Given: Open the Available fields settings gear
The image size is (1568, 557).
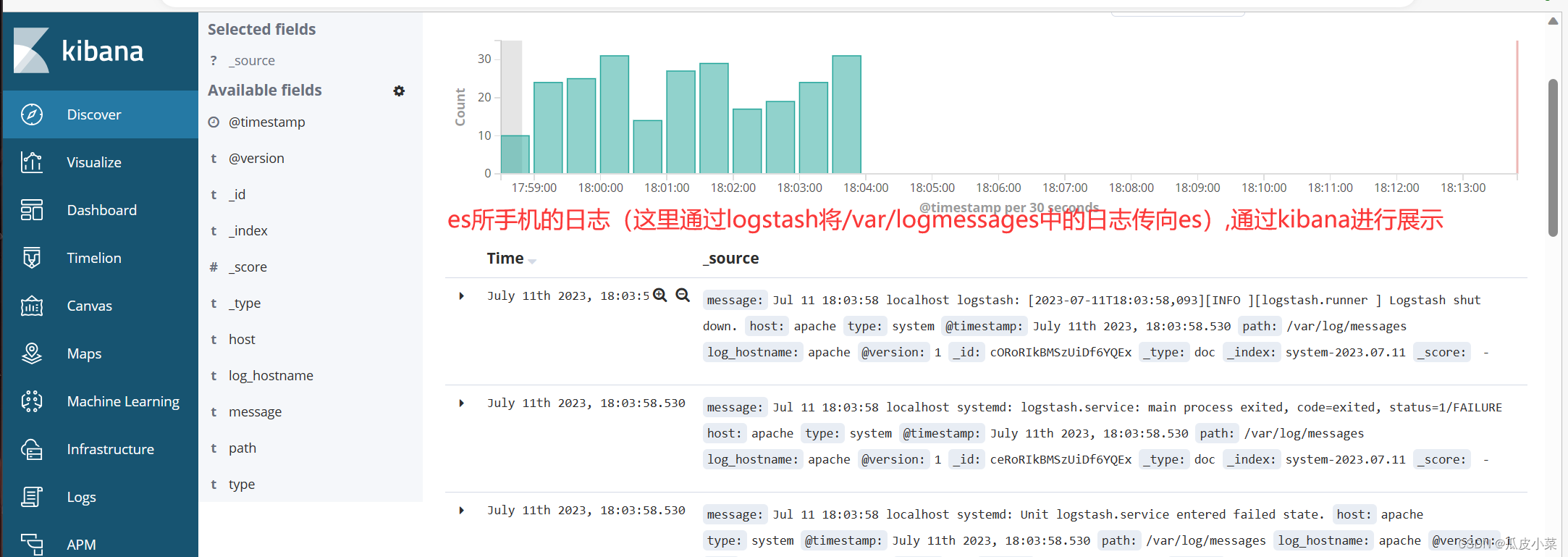Looking at the screenshot, I should click(399, 91).
